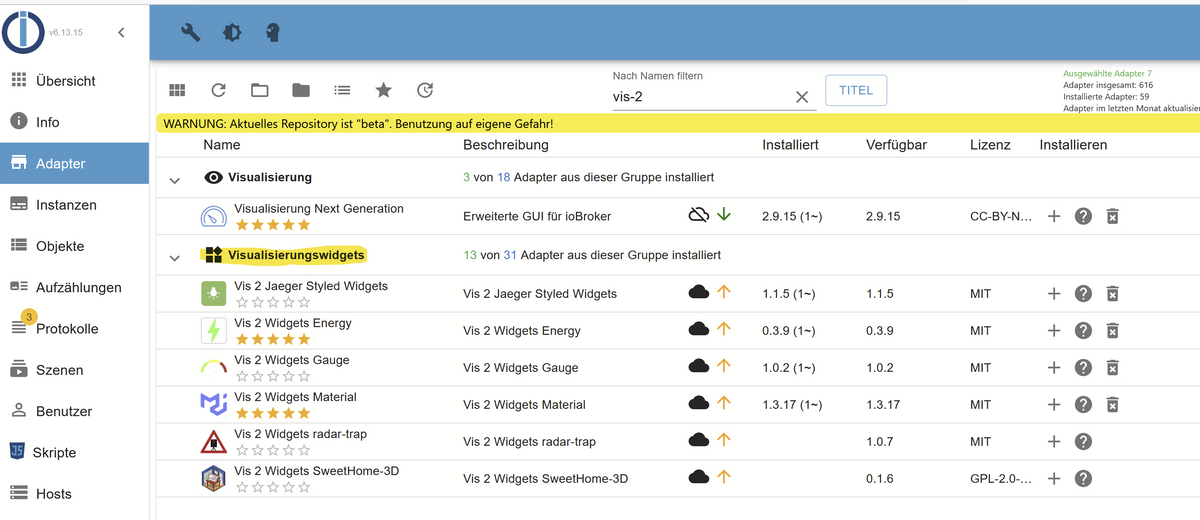Add instance of Vis 2 Widgets Energy
1200x520 pixels.
[1053, 330]
